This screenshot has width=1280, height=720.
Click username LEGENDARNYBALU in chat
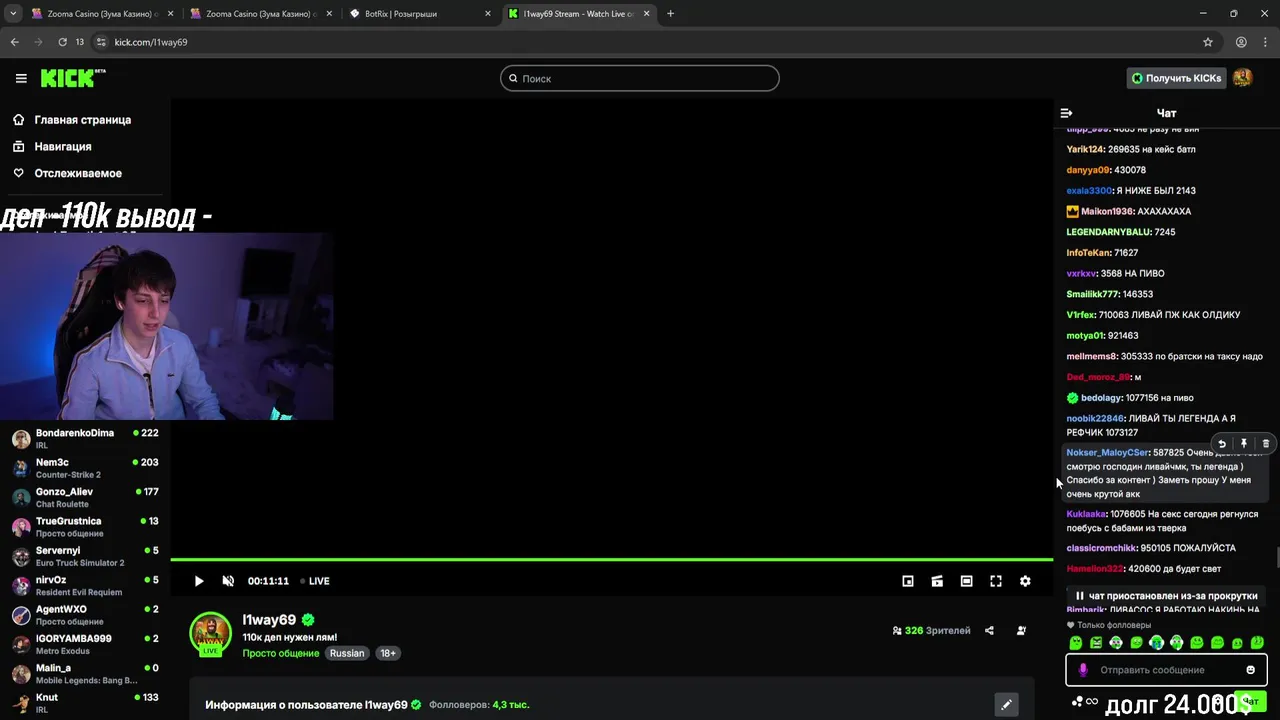click(1108, 232)
